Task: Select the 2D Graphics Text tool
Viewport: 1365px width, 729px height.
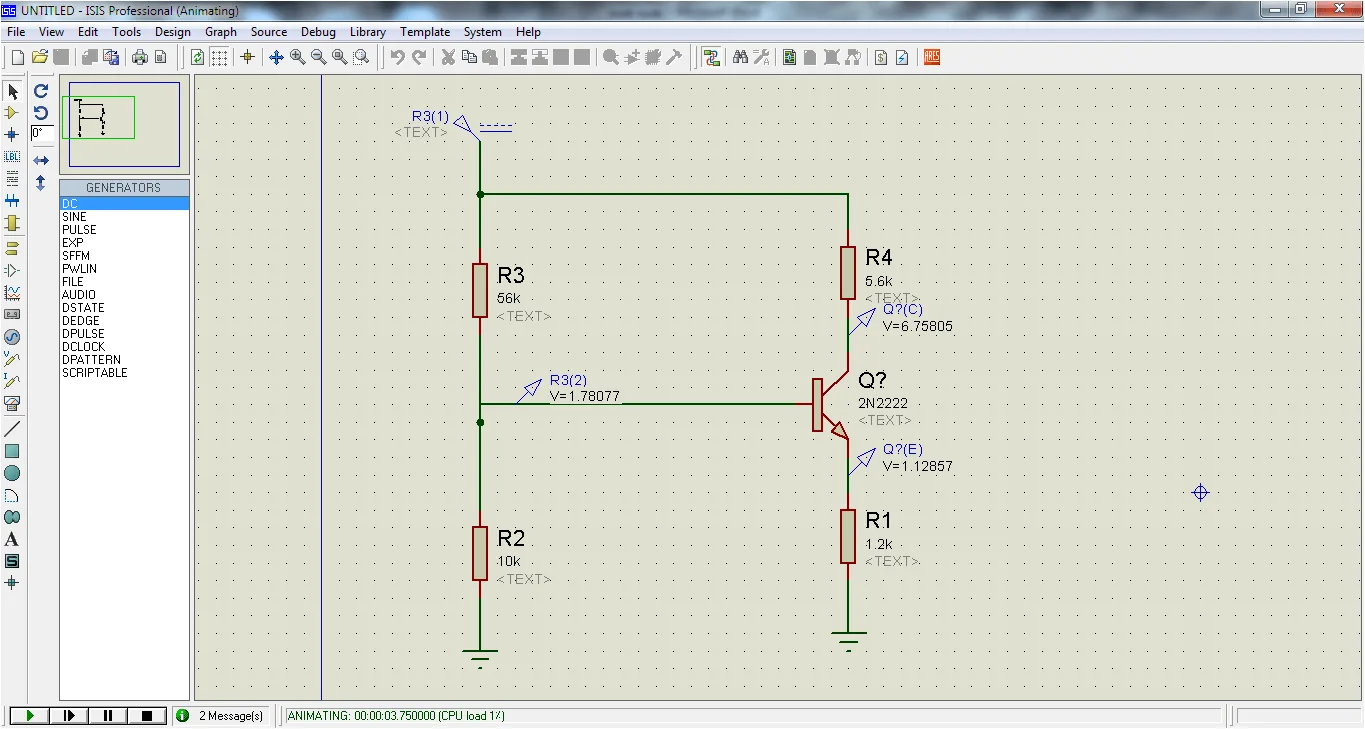Action: (13, 539)
